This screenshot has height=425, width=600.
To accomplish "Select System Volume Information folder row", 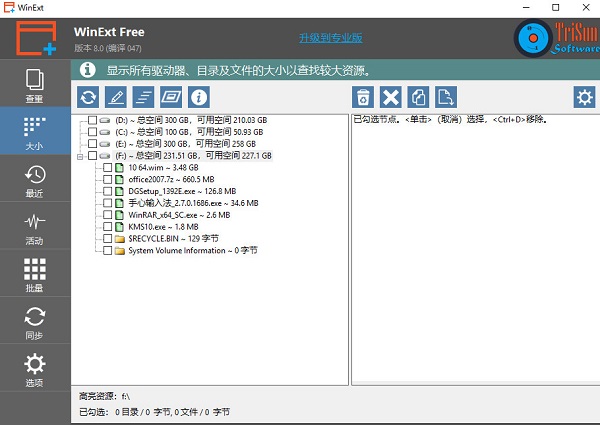I will [x=193, y=251].
